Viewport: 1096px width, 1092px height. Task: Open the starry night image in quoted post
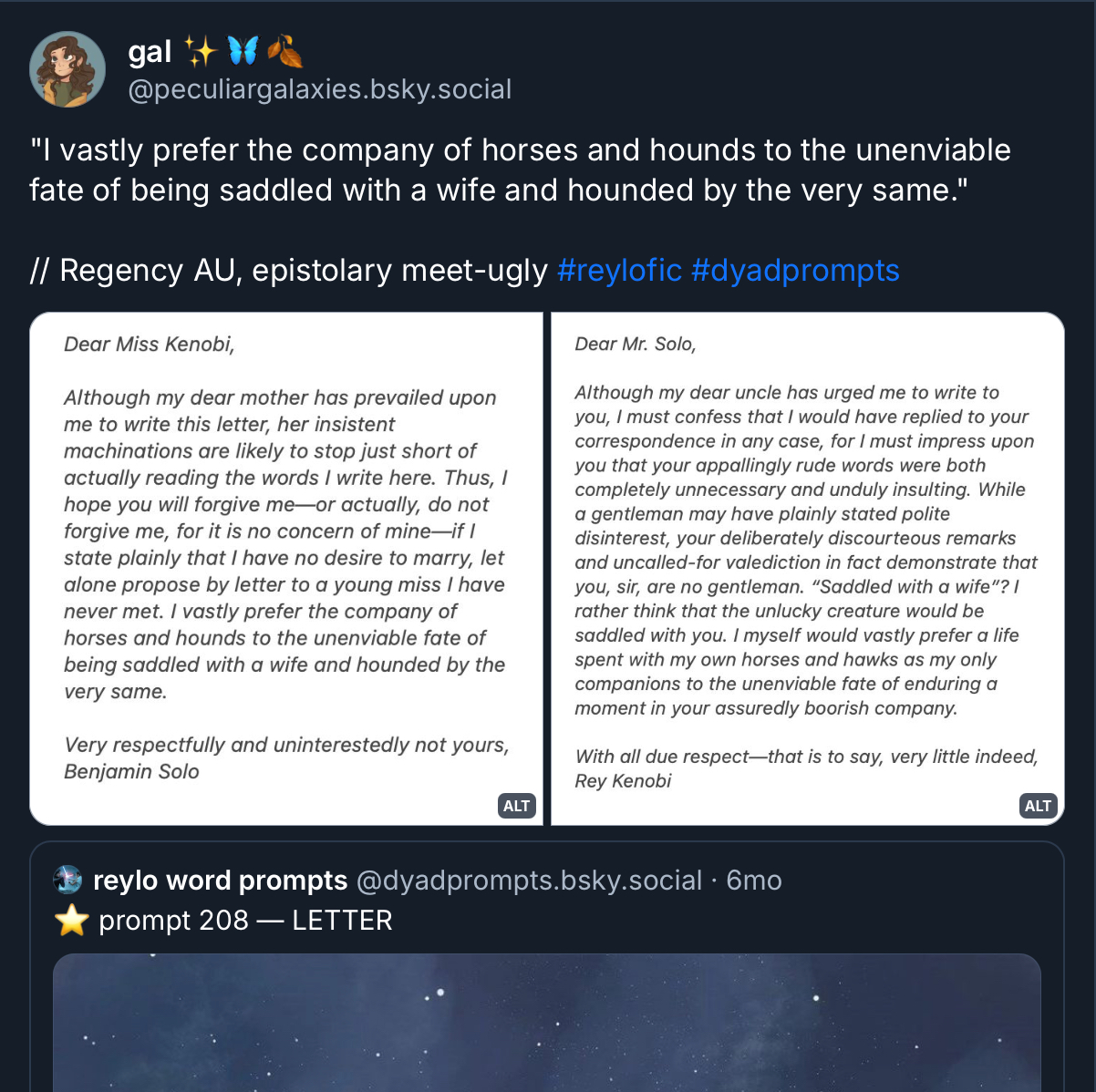[x=547, y=1021]
